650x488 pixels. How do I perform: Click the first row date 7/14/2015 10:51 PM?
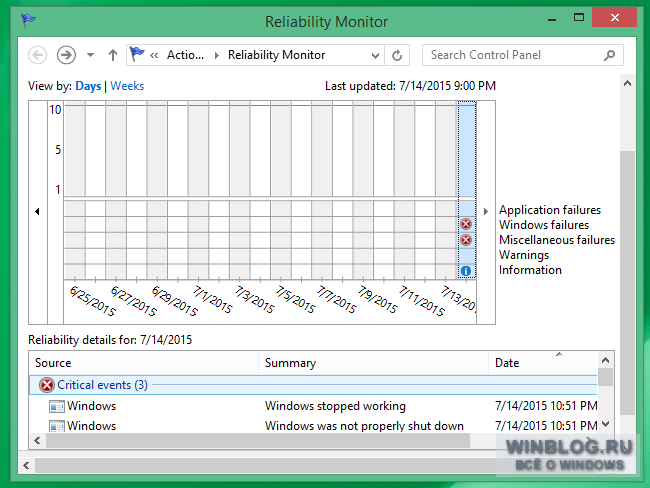pos(546,406)
